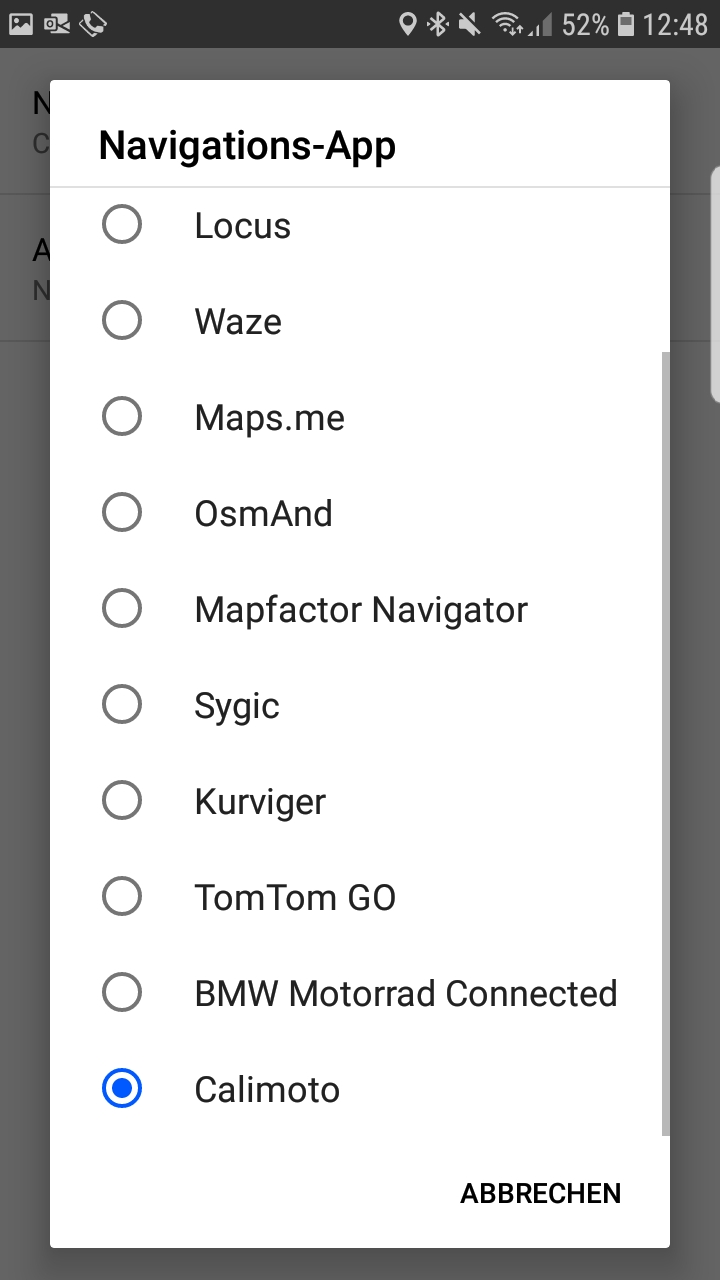Tap the missed call notification icon
The image size is (720, 1280).
[x=93, y=24]
